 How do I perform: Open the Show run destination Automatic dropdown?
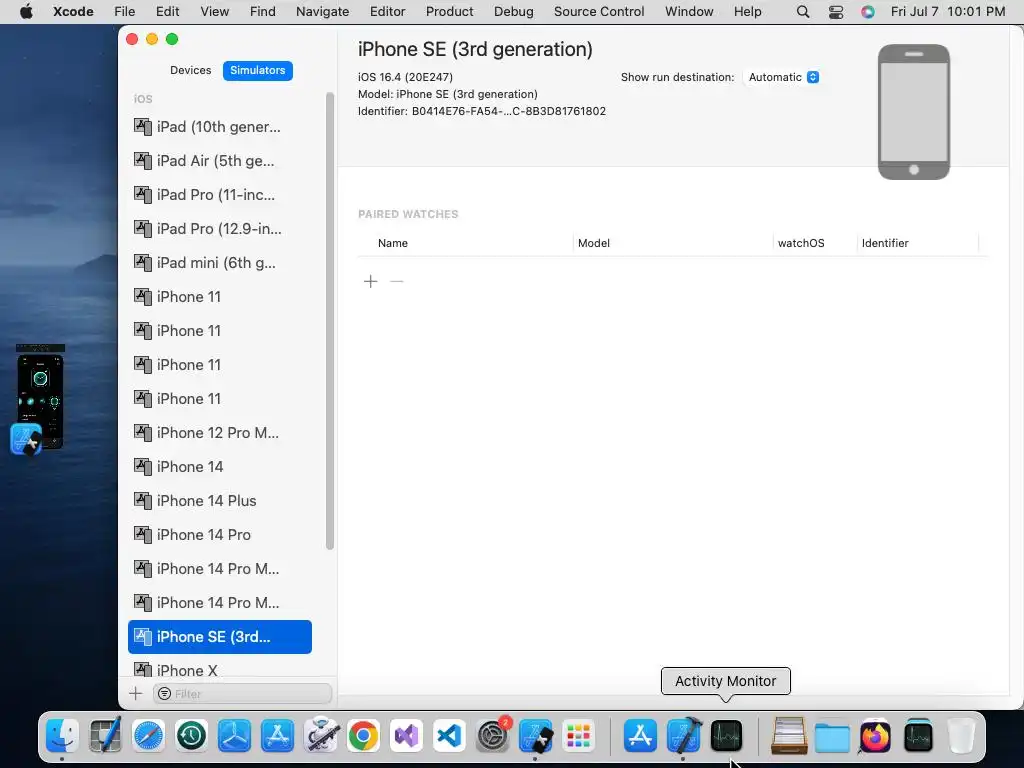(x=784, y=77)
